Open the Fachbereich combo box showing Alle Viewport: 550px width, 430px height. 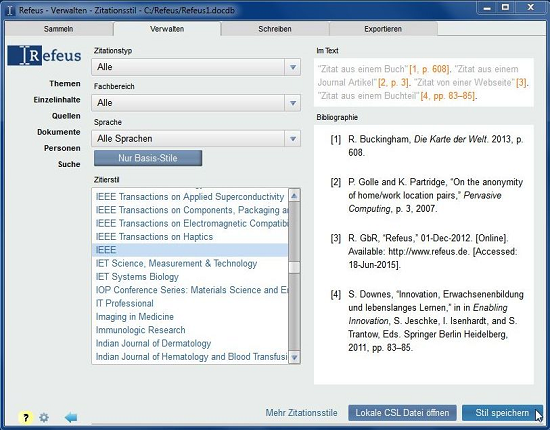196,103
